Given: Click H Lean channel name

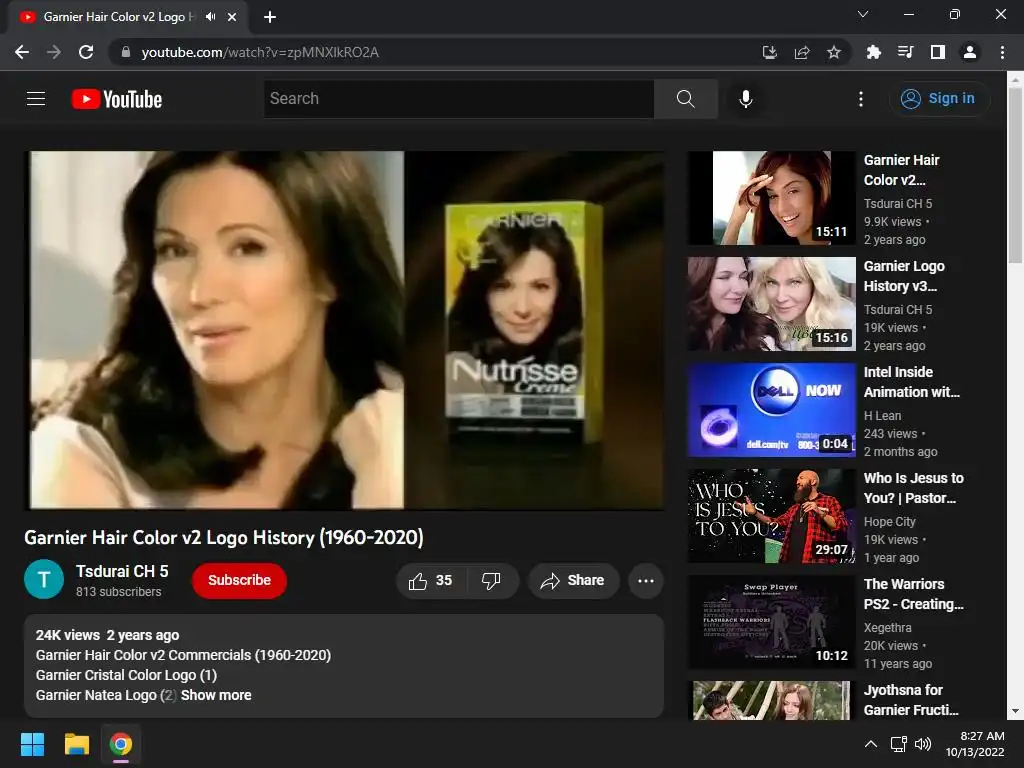Looking at the screenshot, I should coord(882,416).
